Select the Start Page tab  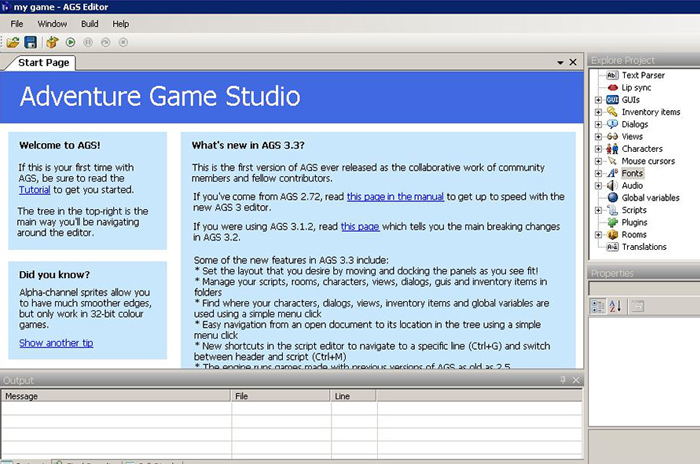coord(43,63)
